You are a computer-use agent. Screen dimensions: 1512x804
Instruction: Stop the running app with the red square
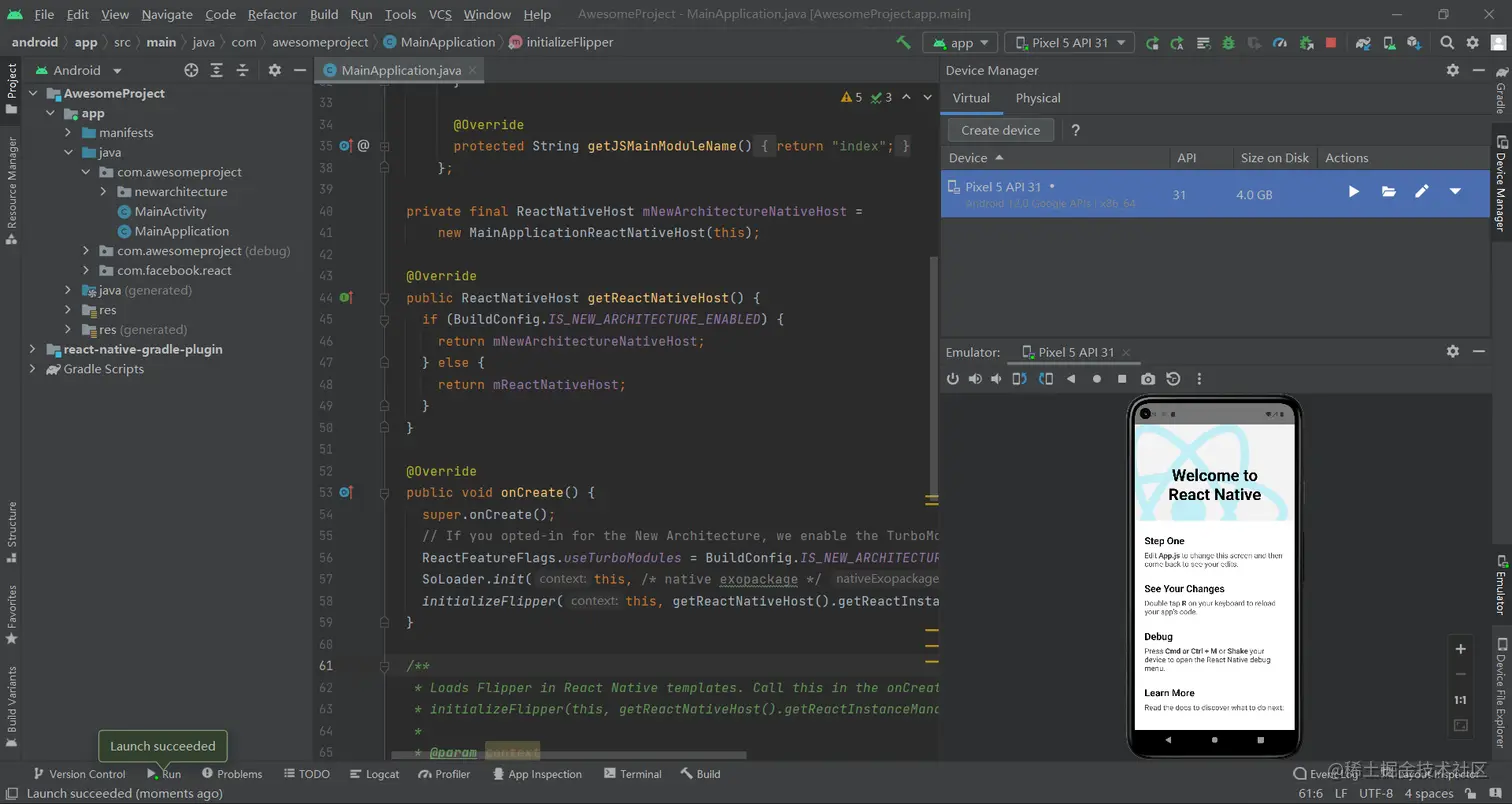1331,43
